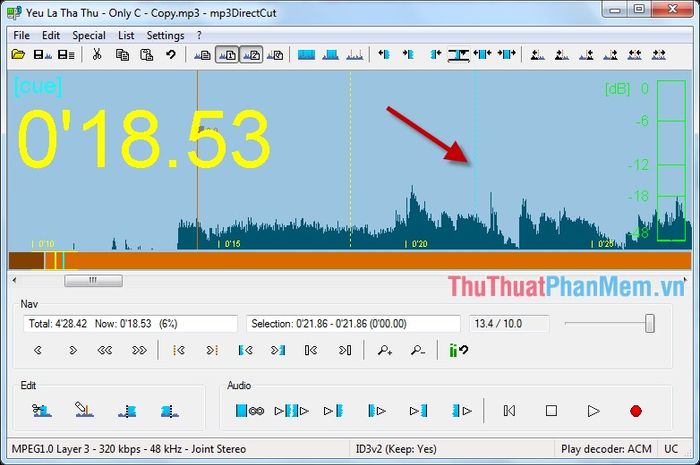Click the loop playback icon in Audio
This screenshot has height=465, width=700.
pyautogui.click(x=250, y=411)
